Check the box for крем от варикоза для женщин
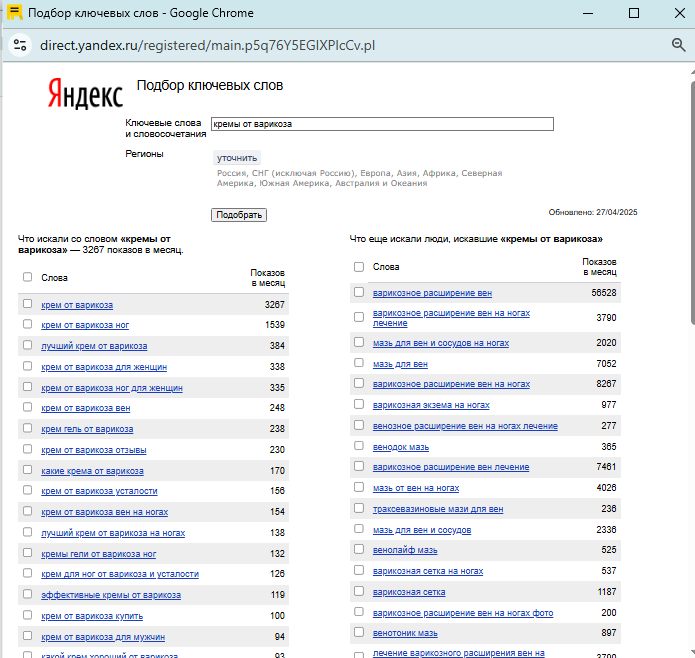This screenshot has height=658, width=695. pos(27,366)
